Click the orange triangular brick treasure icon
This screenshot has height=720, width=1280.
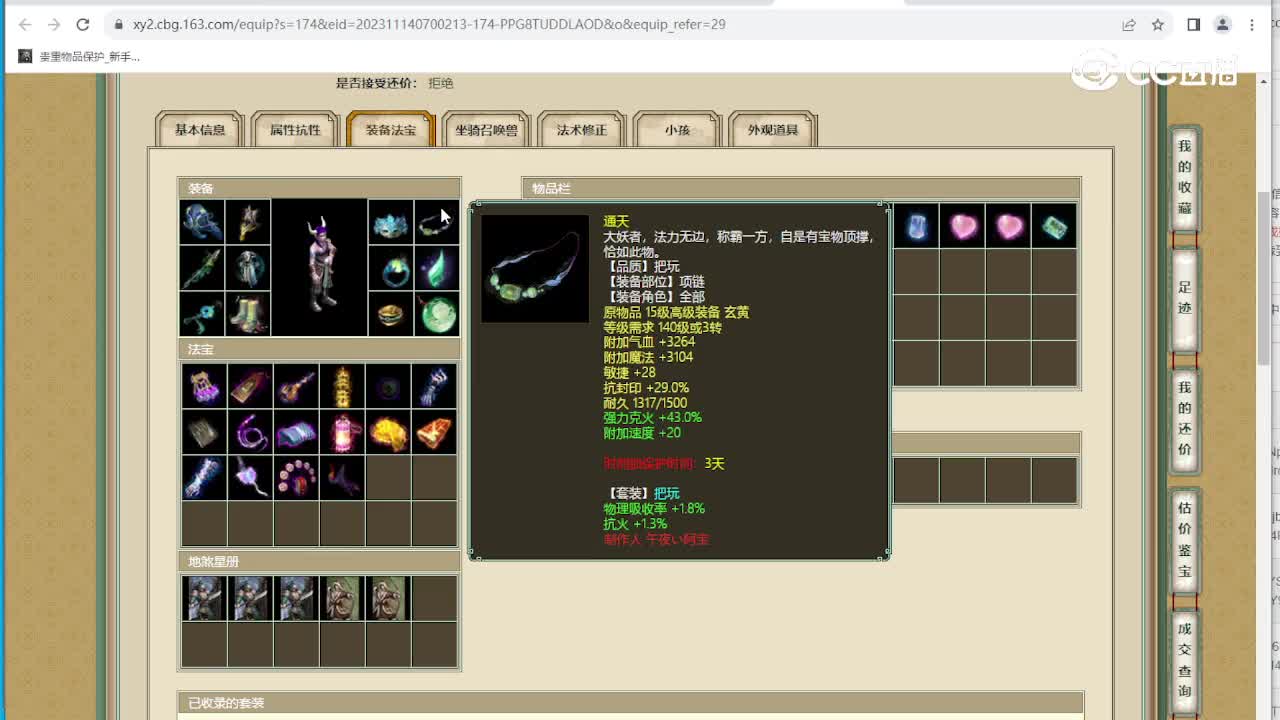[x=434, y=432]
